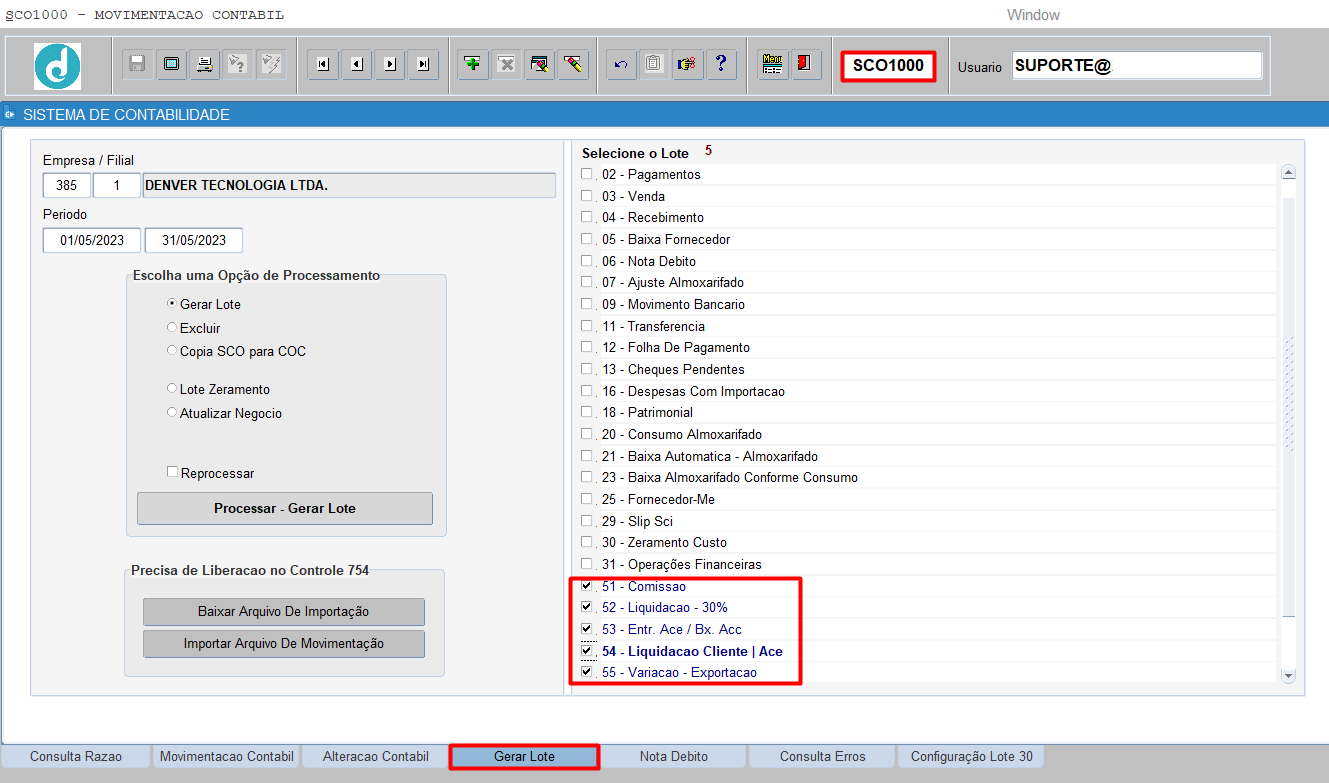
Task: Go to last record icon
Action: pos(423,64)
